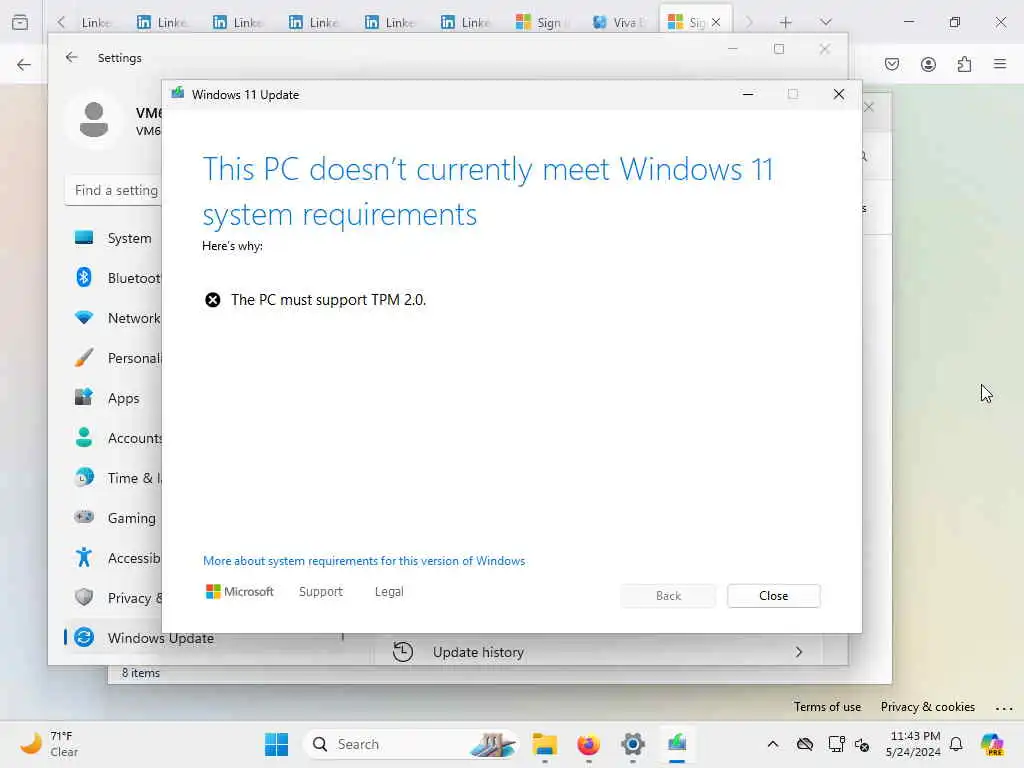The width and height of the screenshot is (1024, 768).
Task: Open Firefox account icon
Action: click(x=928, y=64)
